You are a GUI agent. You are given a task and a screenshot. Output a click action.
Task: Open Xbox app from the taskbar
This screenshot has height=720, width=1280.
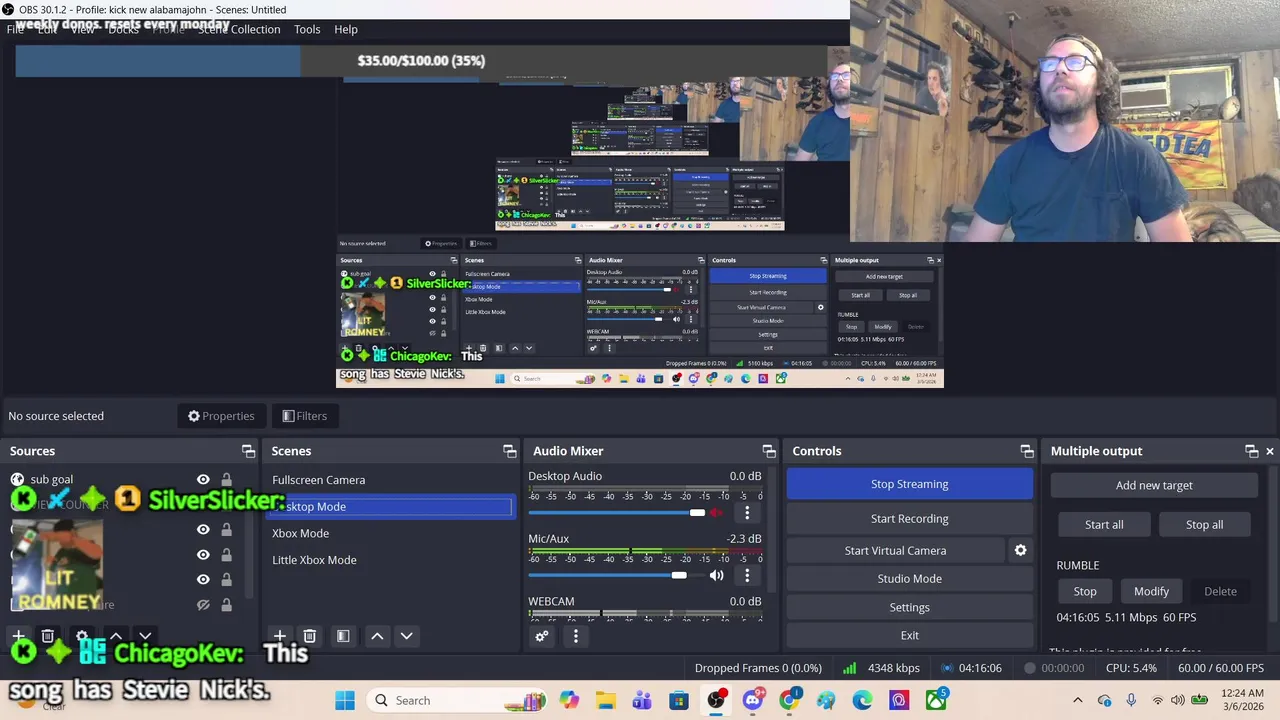coord(936,700)
